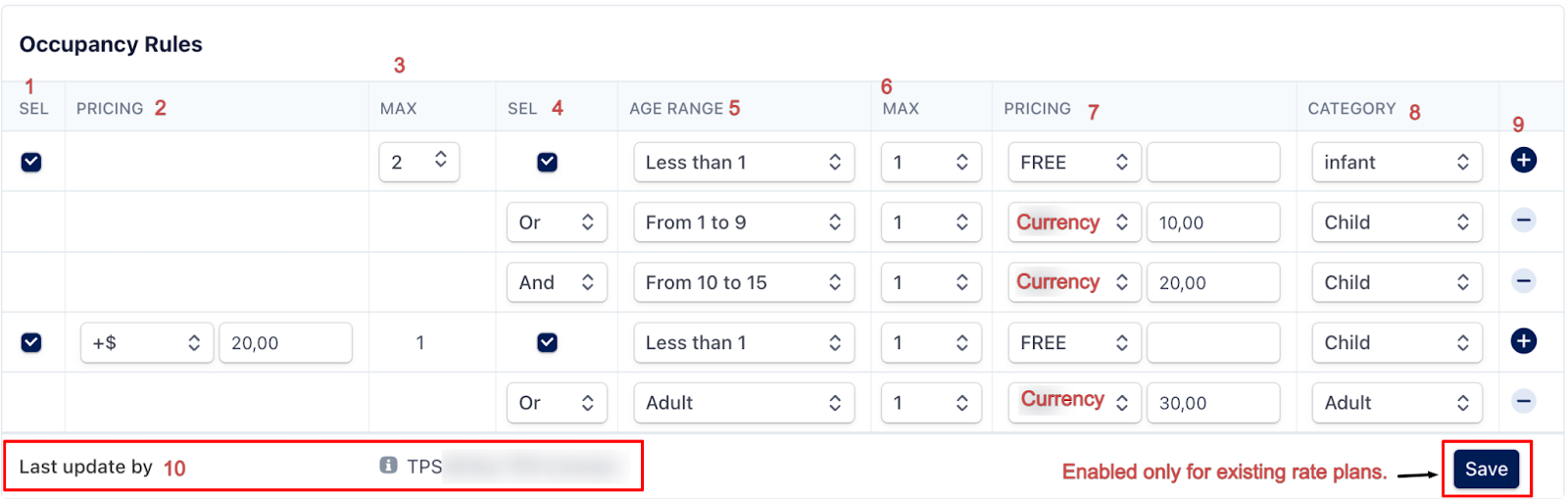Toggle the age-range SEL checkbox on the infant row
This screenshot has width=1568, height=499.
point(547,162)
